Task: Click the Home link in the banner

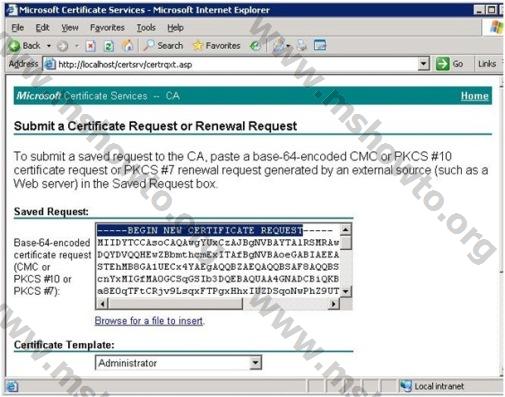Action: coord(474,96)
